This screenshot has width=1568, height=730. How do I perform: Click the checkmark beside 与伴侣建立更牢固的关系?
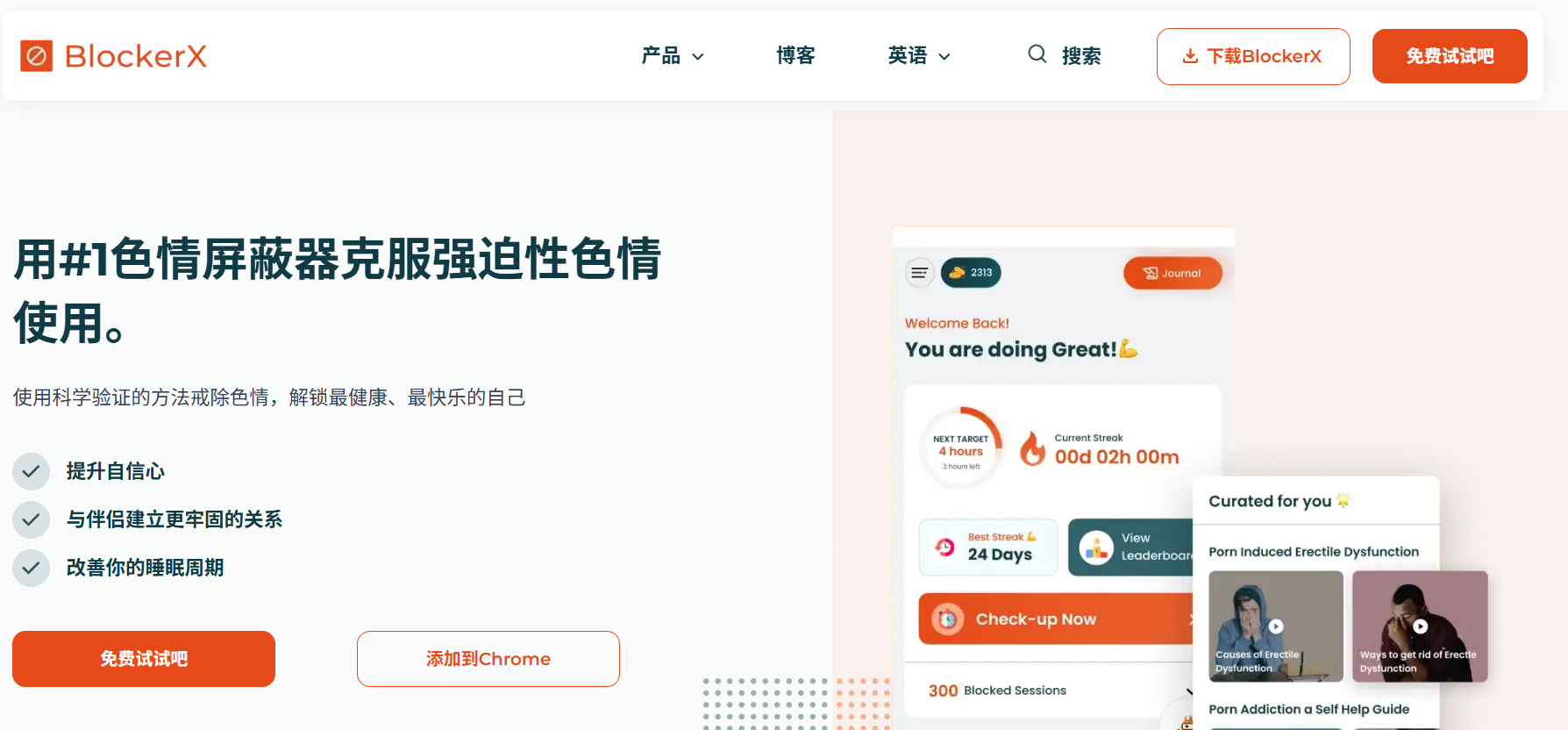31,519
